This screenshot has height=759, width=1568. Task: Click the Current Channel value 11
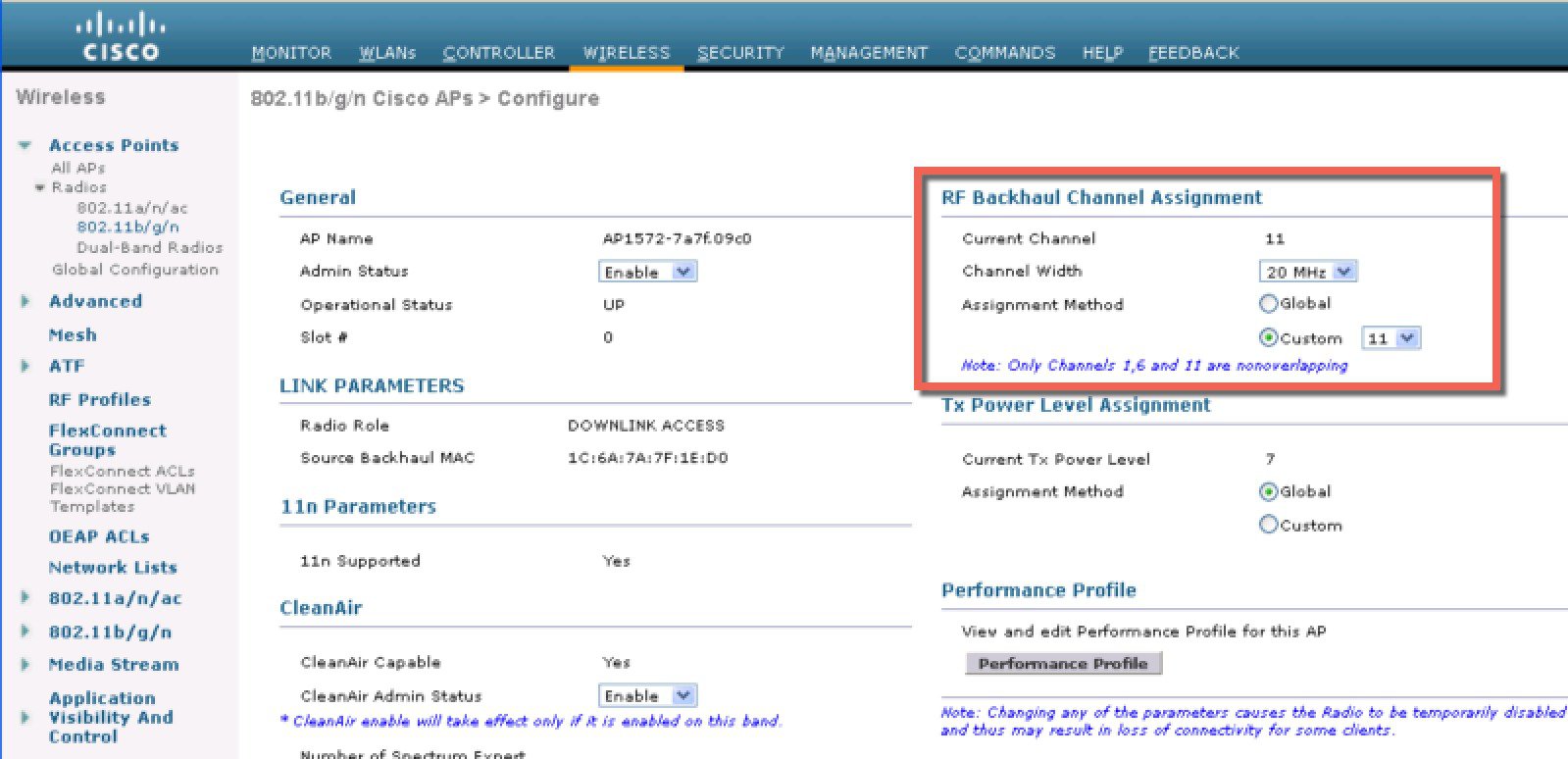point(1275,238)
